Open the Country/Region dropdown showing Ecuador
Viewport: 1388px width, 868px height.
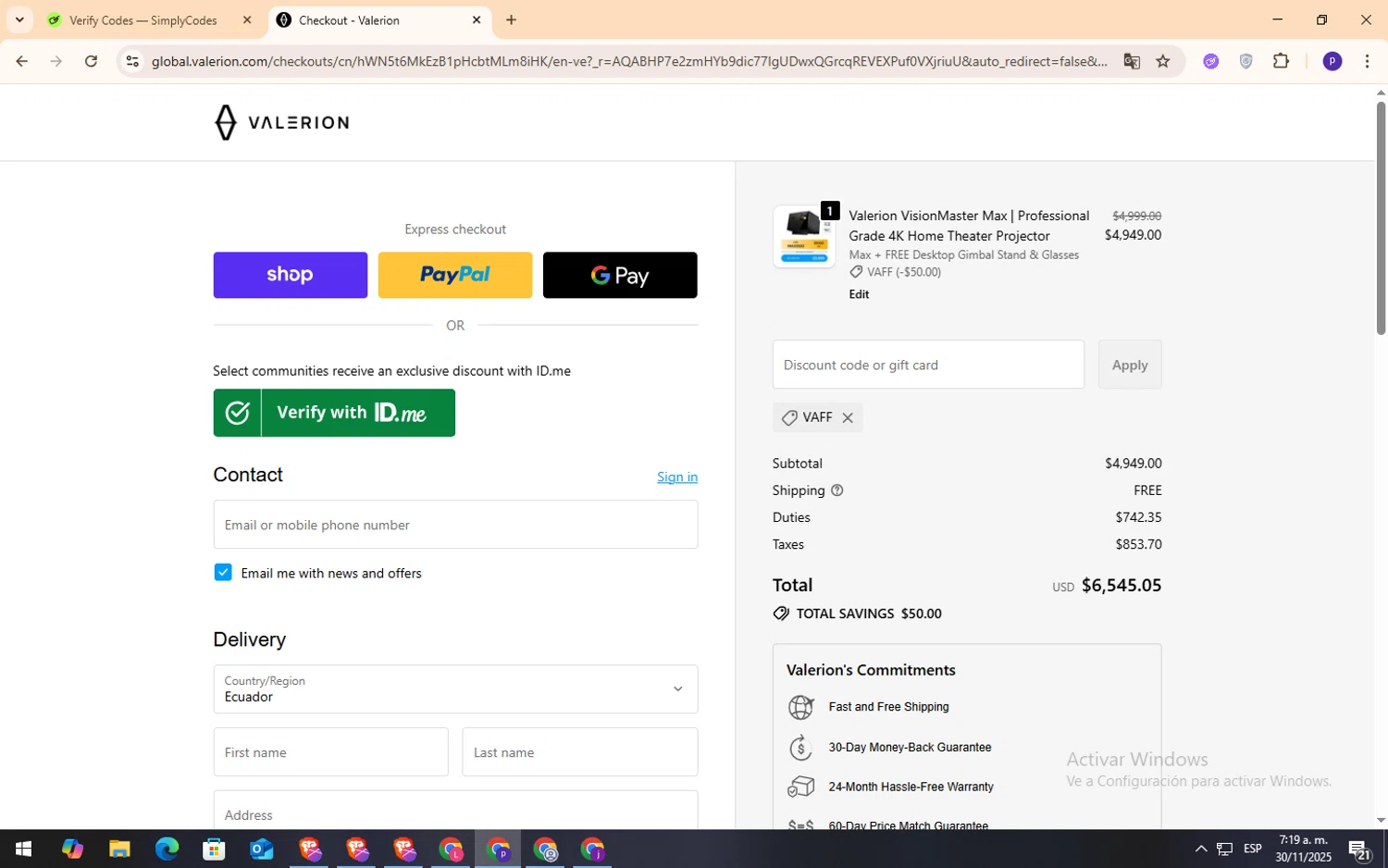click(455, 689)
